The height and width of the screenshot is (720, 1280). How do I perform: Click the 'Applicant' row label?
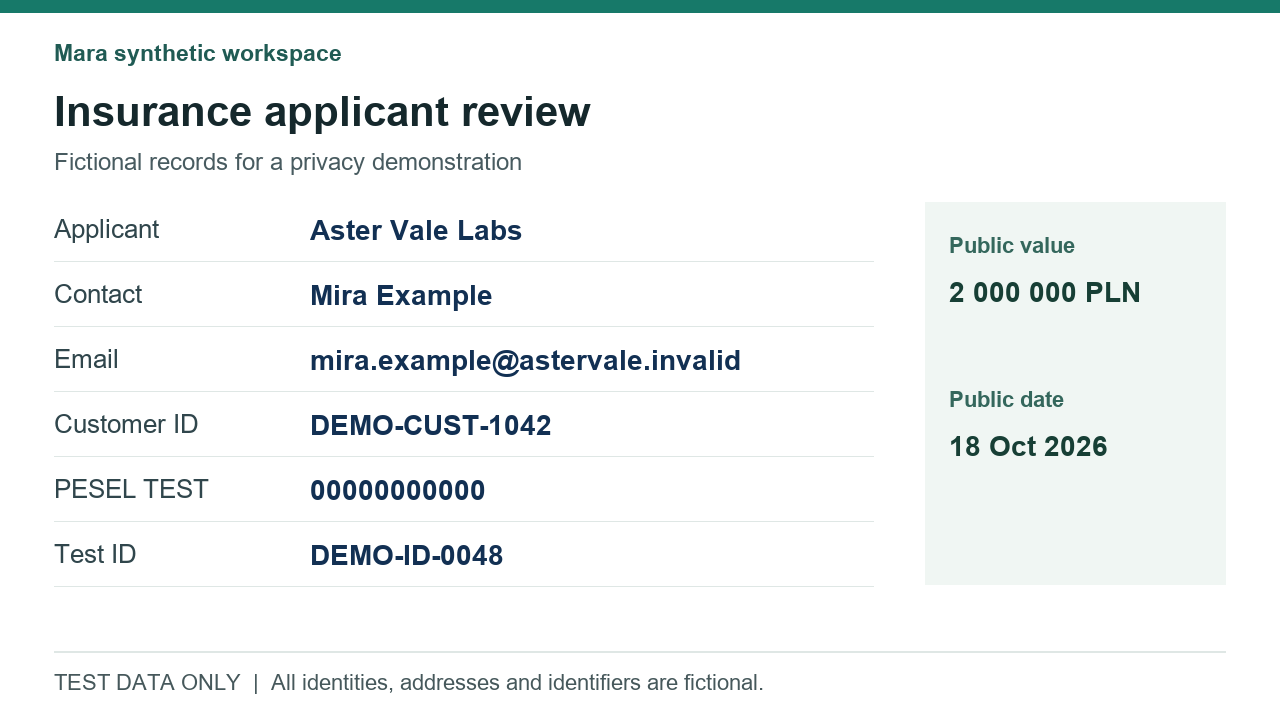[107, 229]
